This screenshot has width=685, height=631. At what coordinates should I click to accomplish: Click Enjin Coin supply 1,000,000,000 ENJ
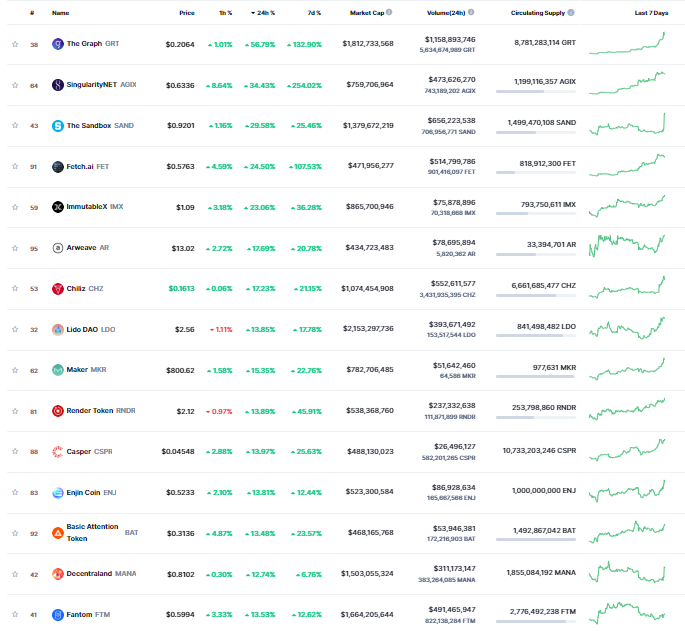click(x=544, y=491)
